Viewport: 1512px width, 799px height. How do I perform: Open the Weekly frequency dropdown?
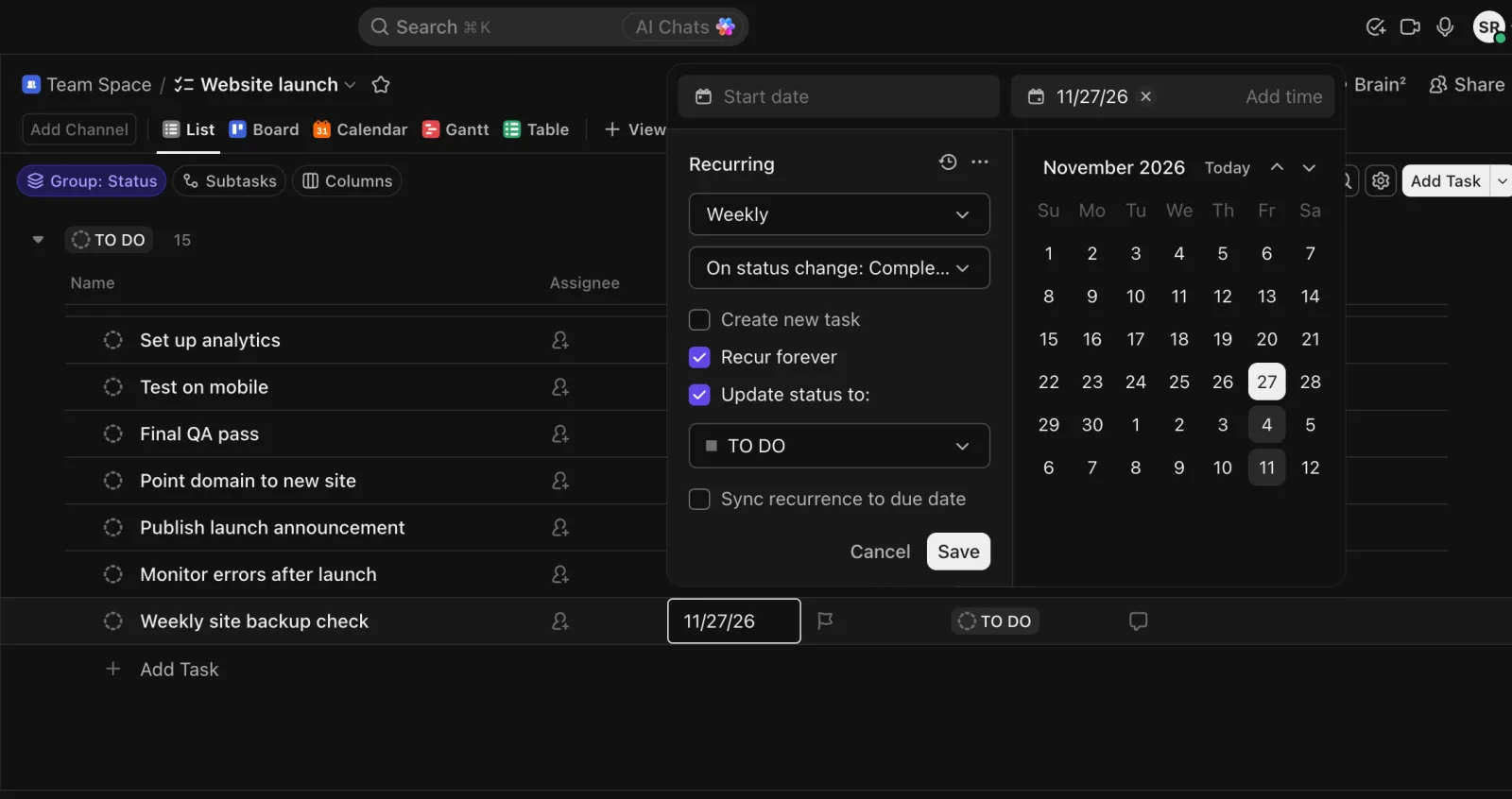click(x=839, y=214)
